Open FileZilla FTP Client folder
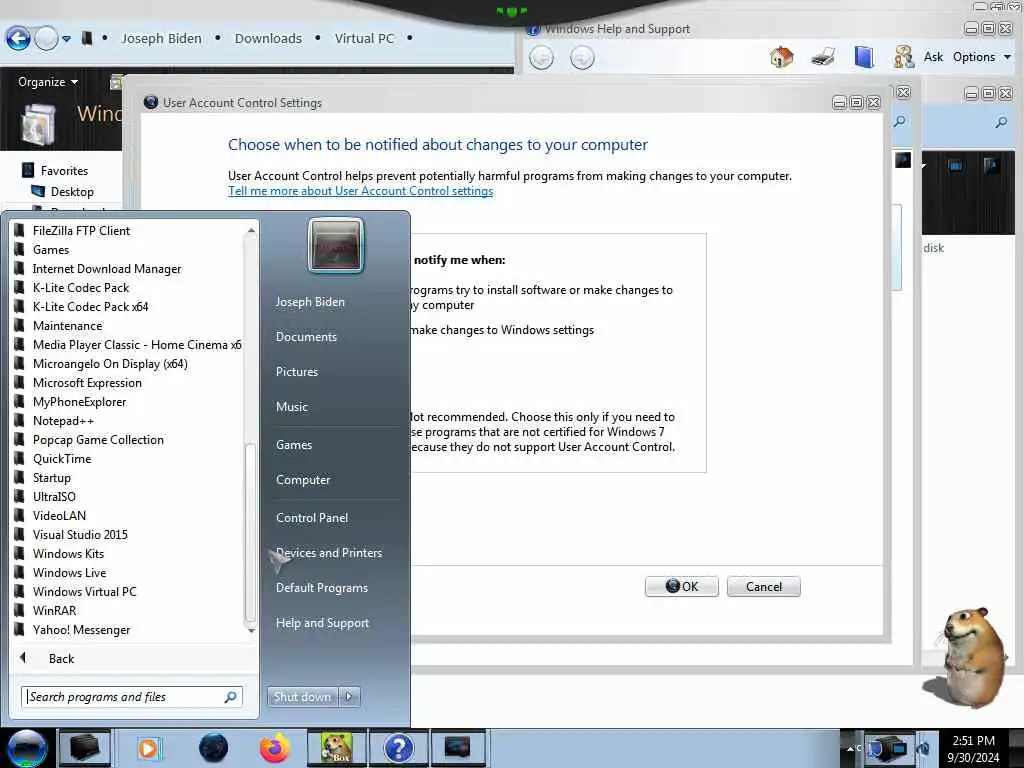 [x=81, y=231]
